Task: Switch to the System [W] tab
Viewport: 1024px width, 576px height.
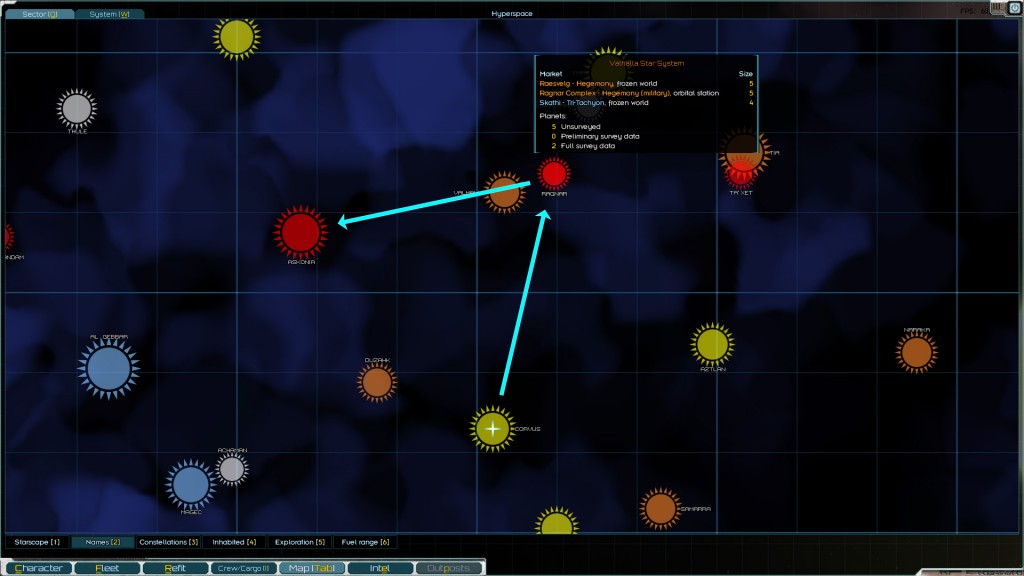Action: tap(109, 14)
